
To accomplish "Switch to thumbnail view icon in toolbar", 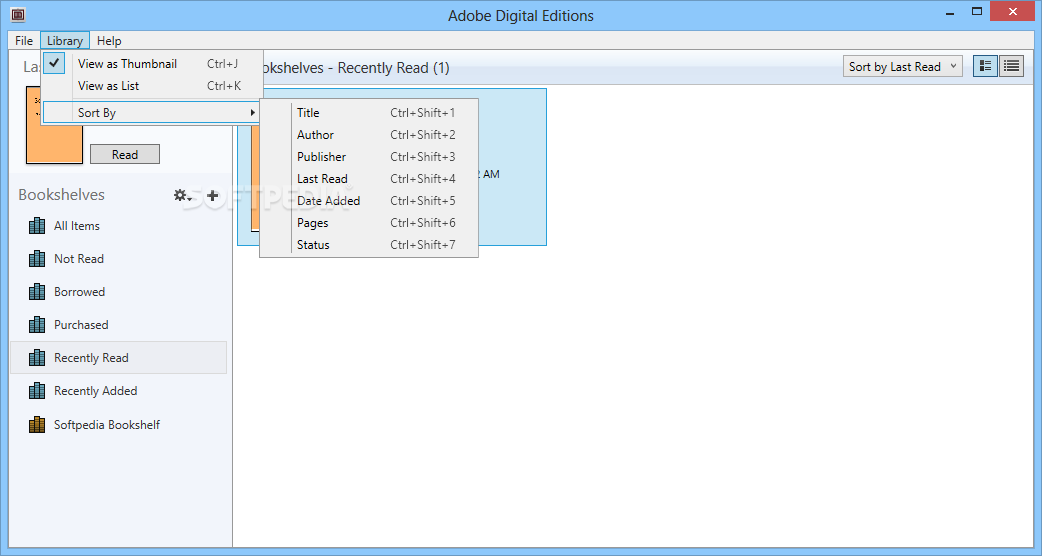I will tap(986, 66).
